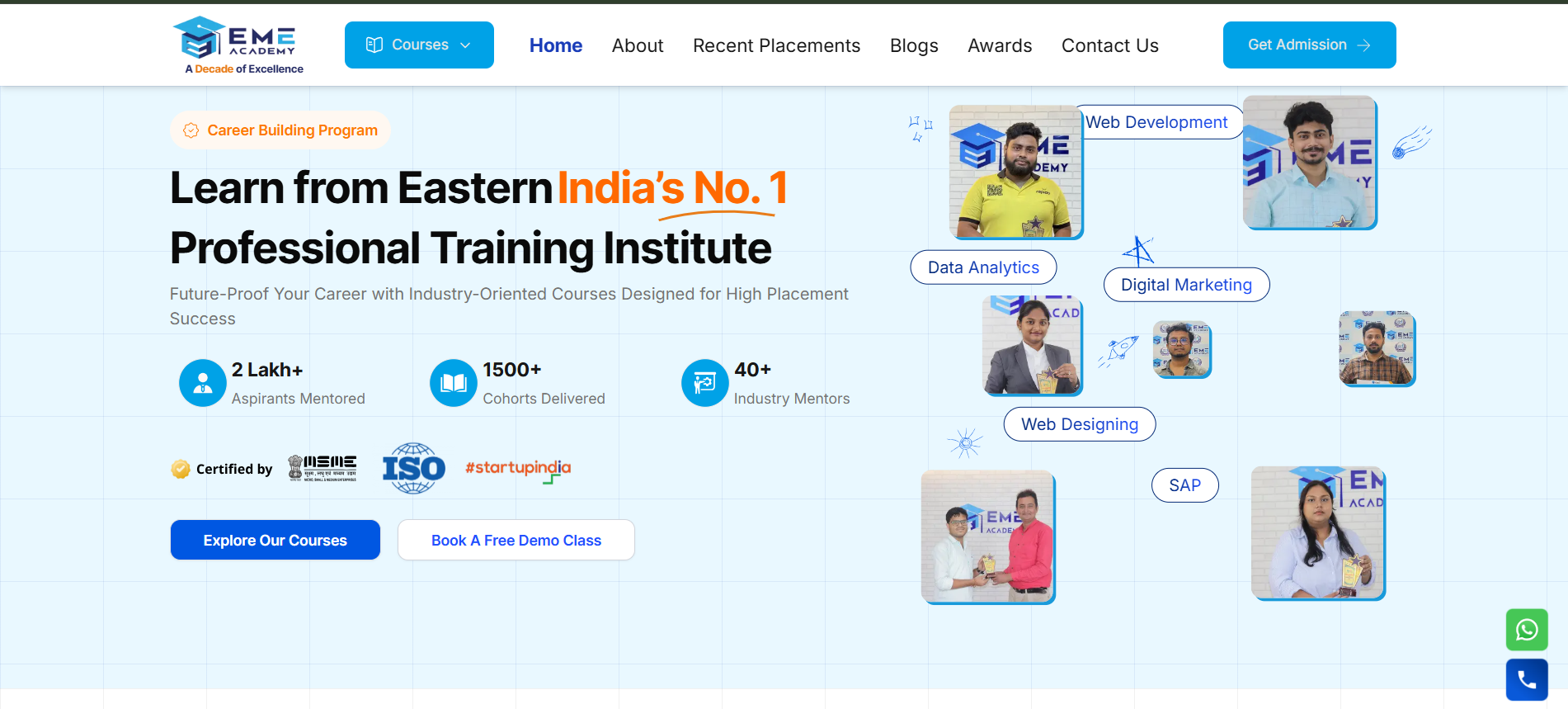Open the Awards page
Image resolution: width=1568 pixels, height=709 pixels.
(x=1000, y=45)
